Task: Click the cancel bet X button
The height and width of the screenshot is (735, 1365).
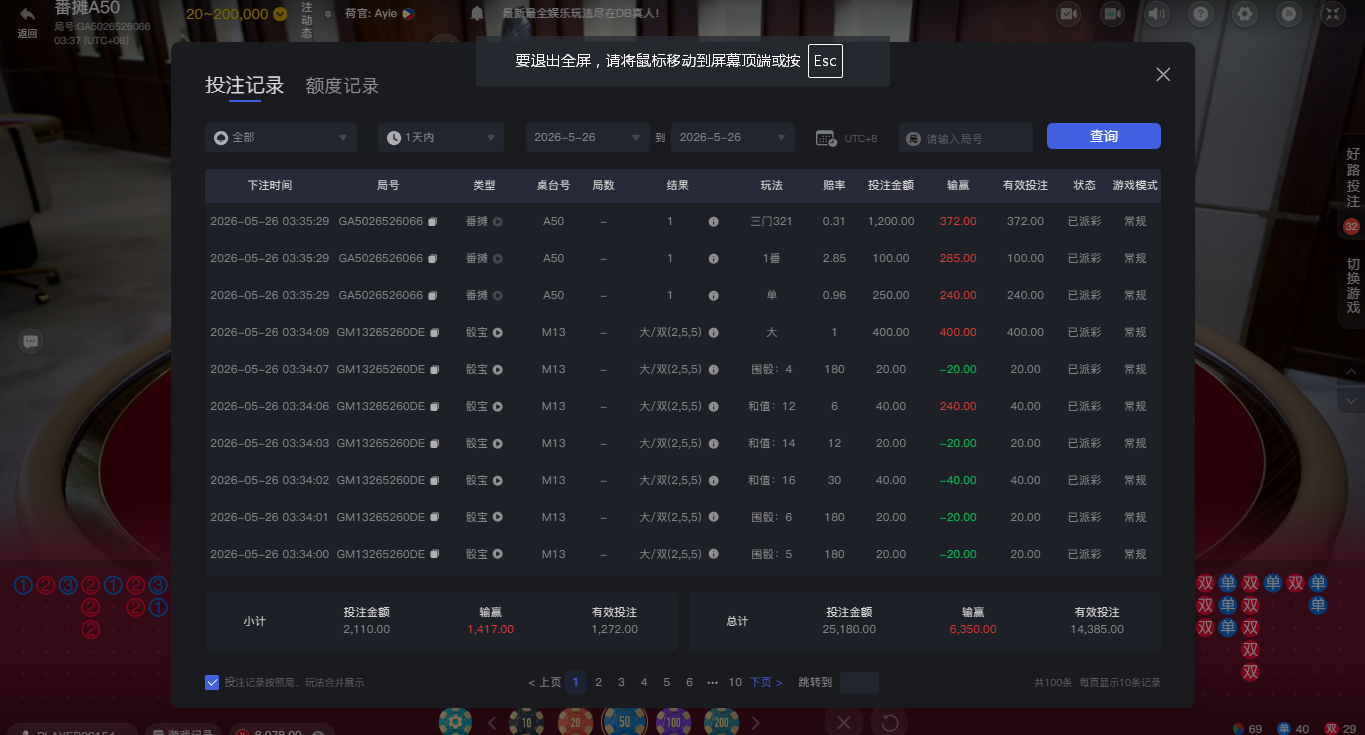Action: [843, 722]
